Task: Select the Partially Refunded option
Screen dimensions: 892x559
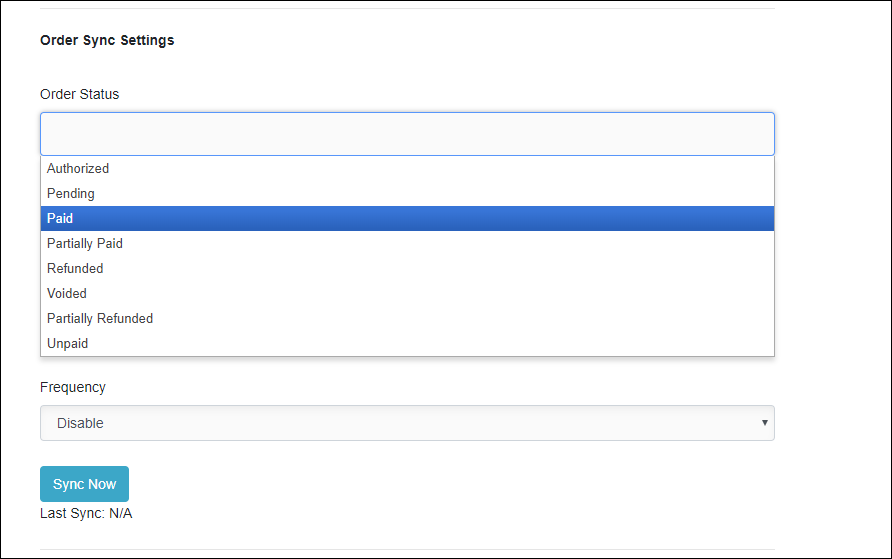Action: click(100, 318)
